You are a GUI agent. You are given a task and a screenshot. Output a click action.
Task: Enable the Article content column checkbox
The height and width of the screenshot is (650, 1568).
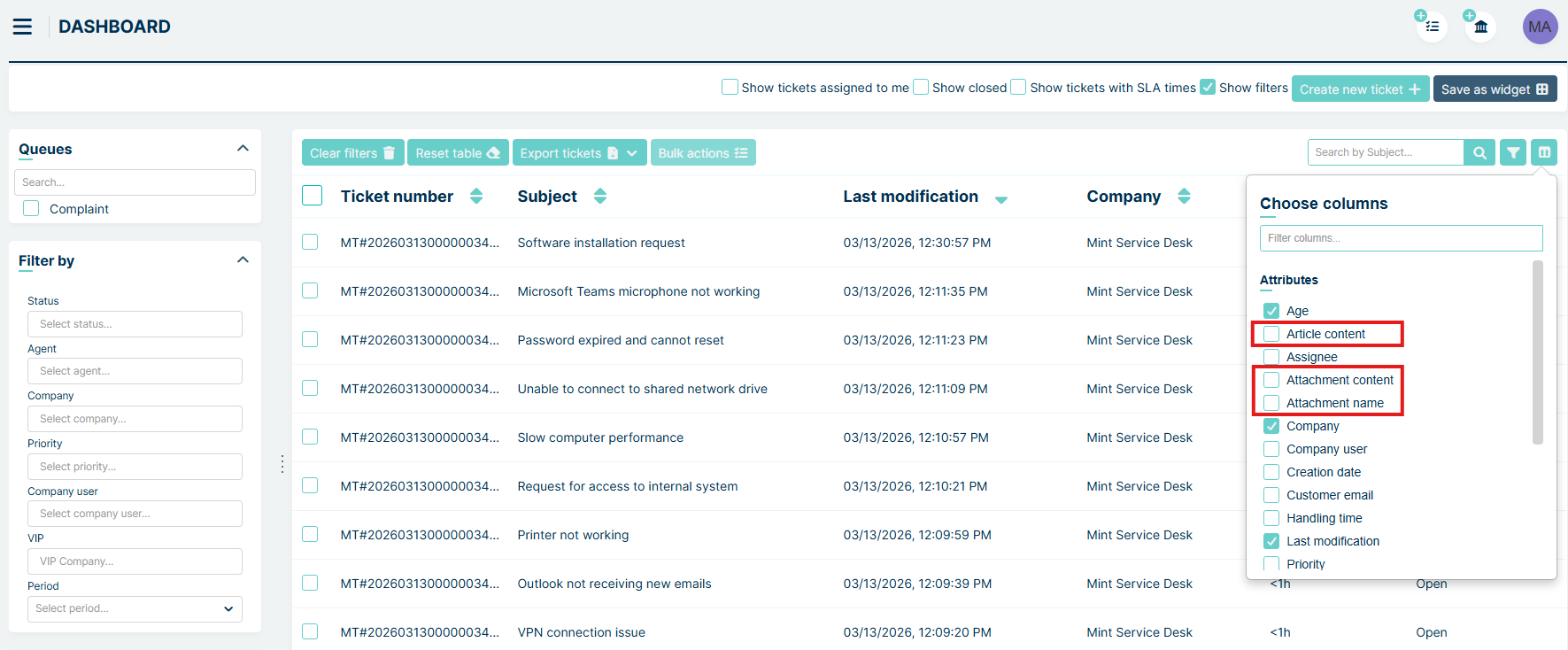point(1271,334)
